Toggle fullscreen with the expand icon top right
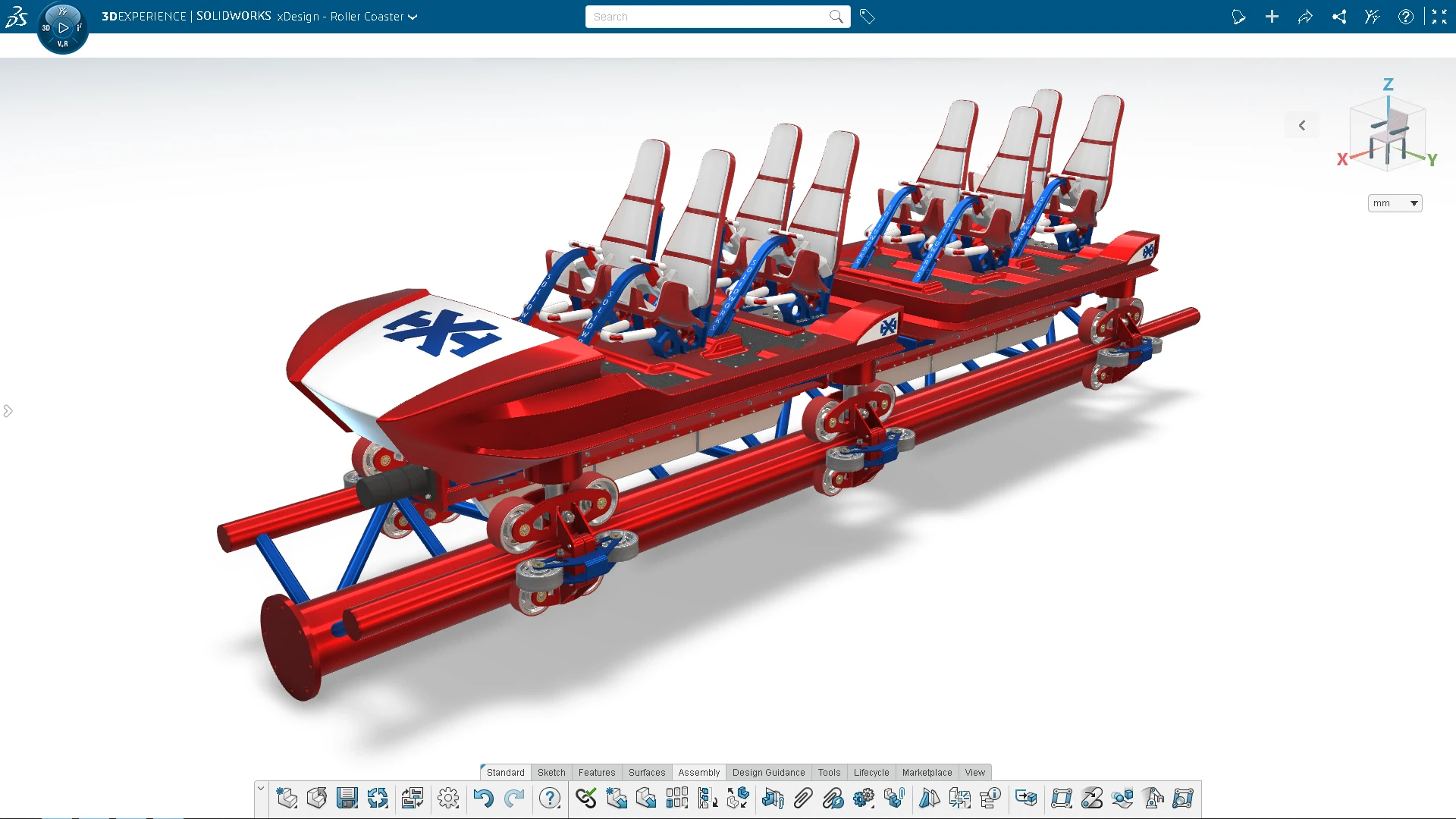The height and width of the screenshot is (819, 1456). pos(1439,16)
